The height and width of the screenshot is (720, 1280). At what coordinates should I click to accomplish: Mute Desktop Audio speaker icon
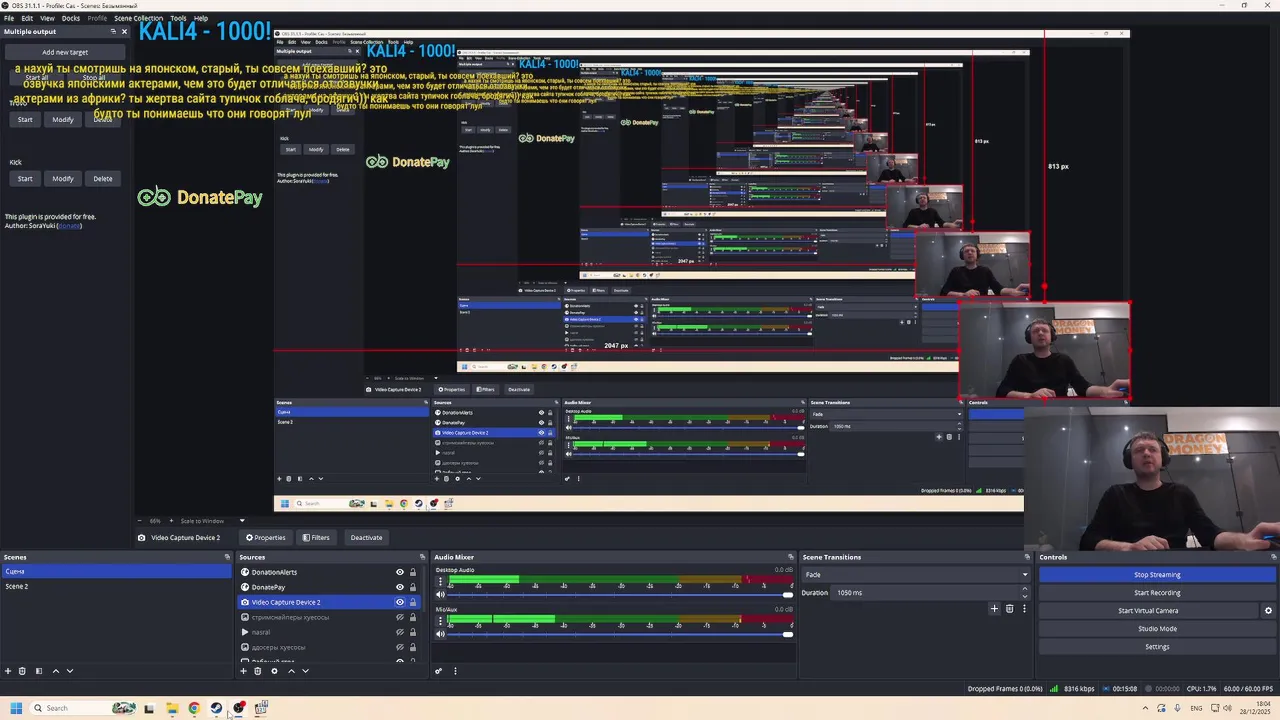coord(440,595)
